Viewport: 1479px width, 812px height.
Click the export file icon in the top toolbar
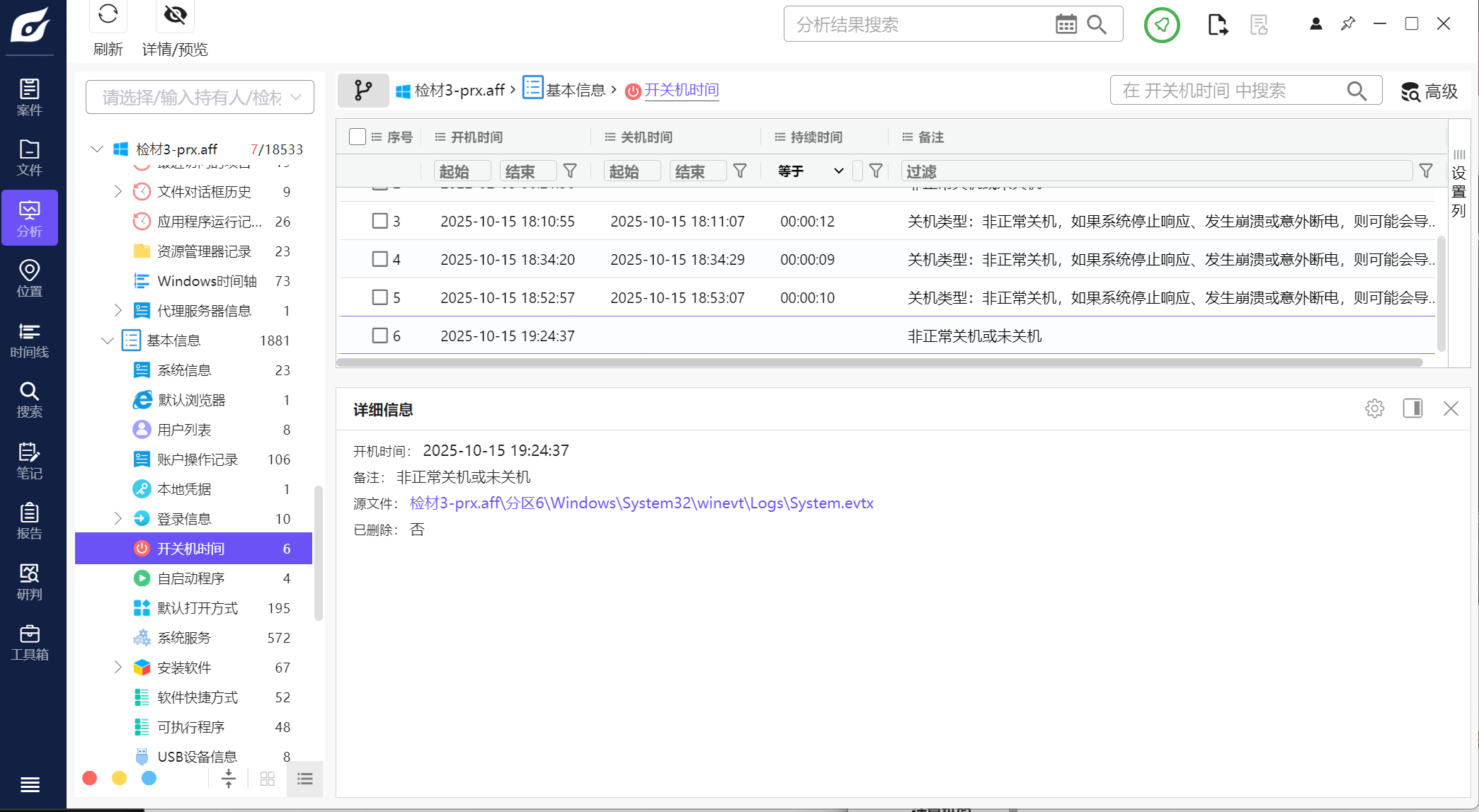click(x=1217, y=25)
